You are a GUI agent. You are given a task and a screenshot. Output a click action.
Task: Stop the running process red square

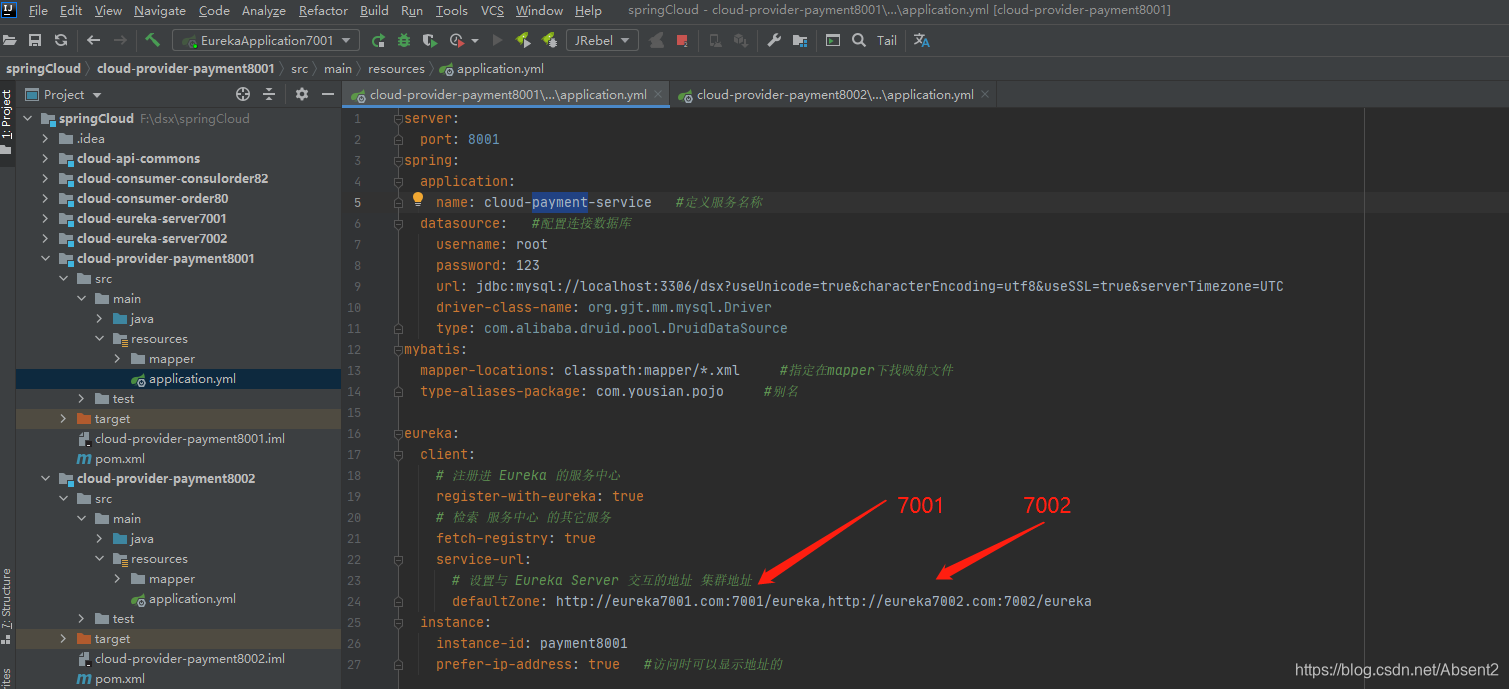coord(682,41)
